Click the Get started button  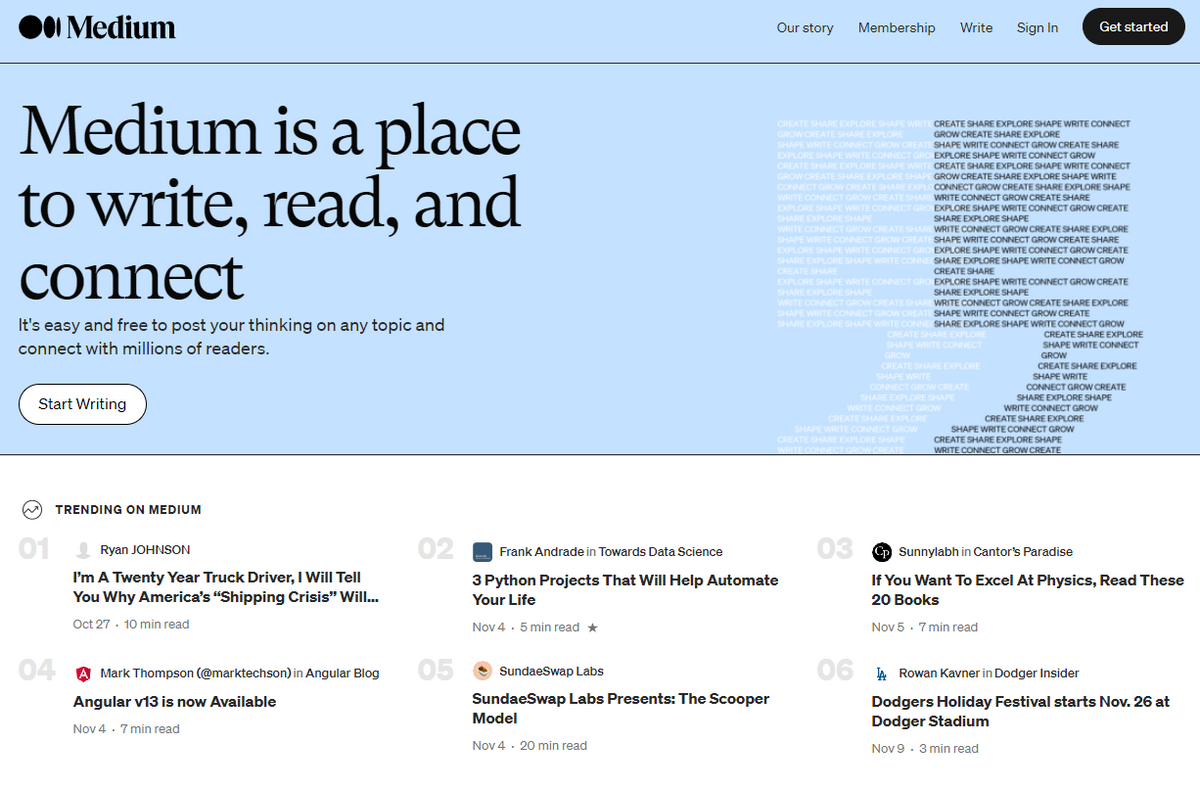coord(1134,27)
